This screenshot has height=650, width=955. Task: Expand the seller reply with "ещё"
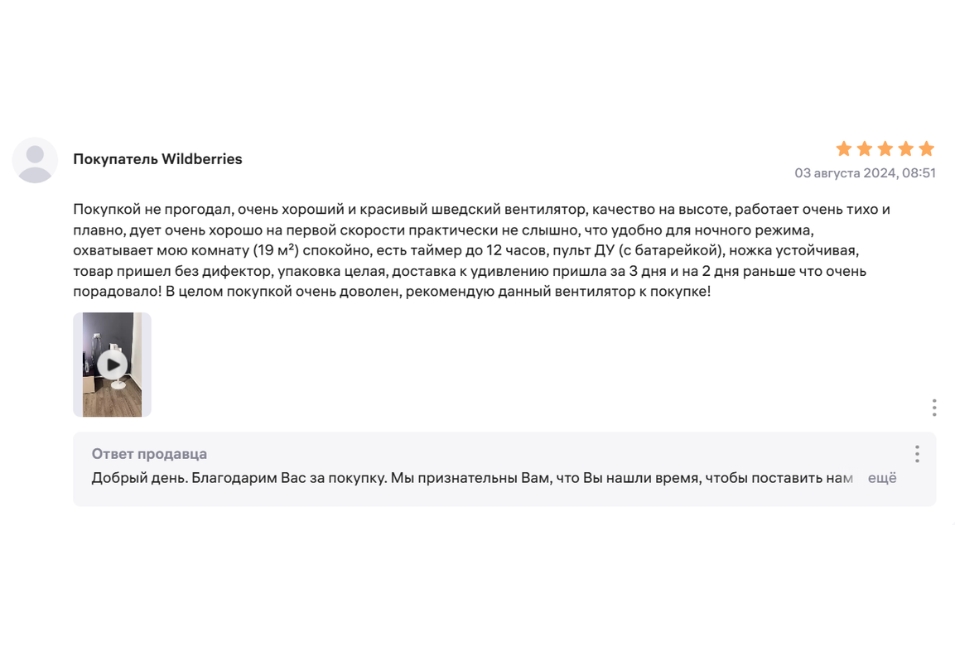[881, 478]
